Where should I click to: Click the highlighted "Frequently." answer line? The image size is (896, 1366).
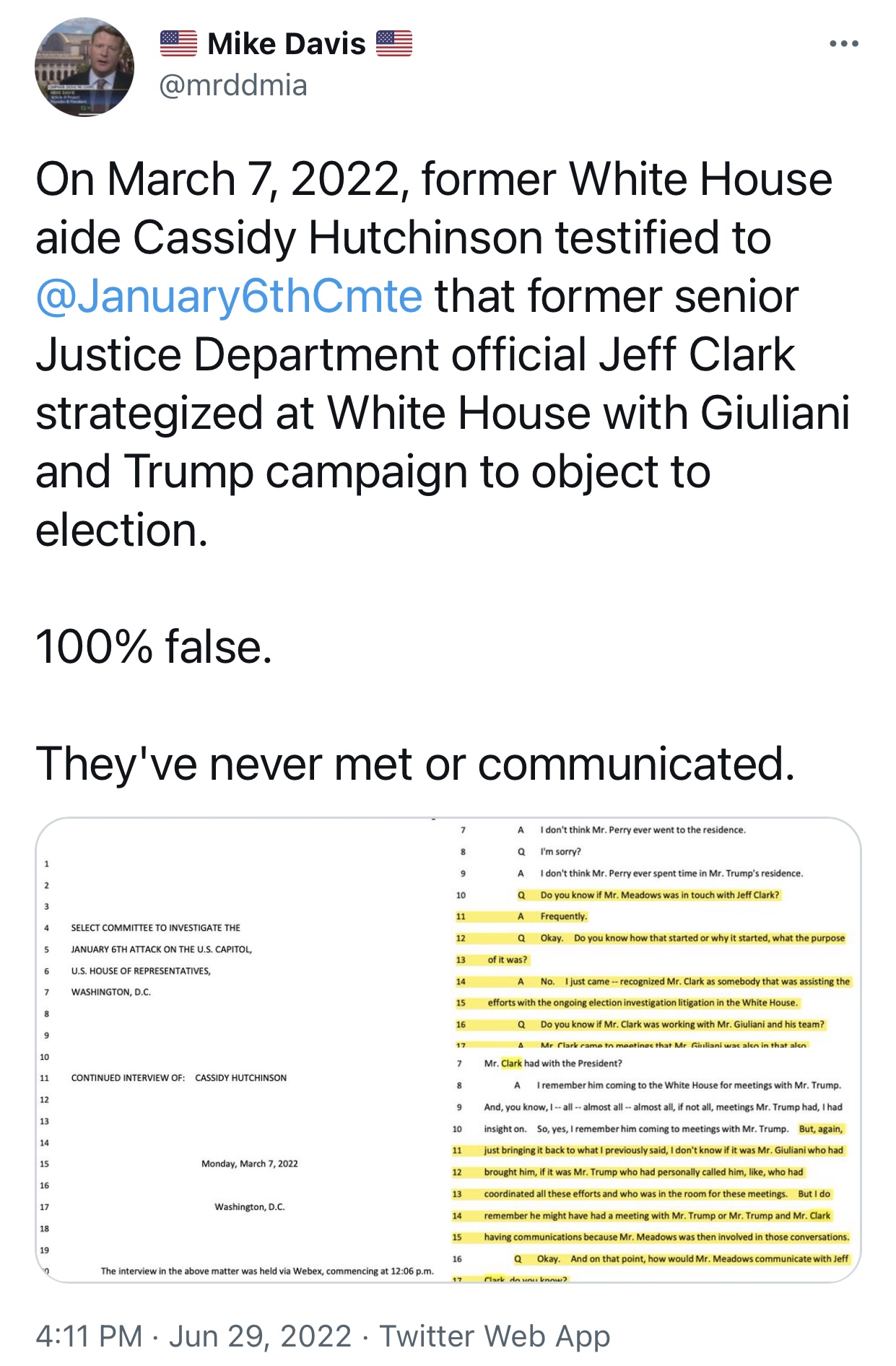563,916
